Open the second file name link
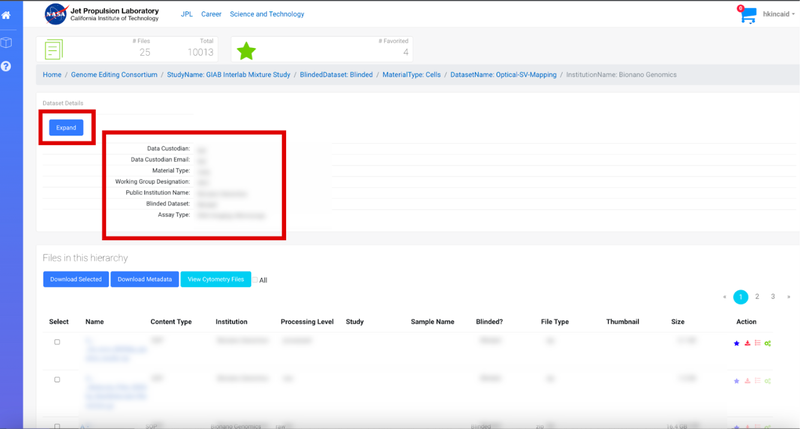 tap(116, 392)
